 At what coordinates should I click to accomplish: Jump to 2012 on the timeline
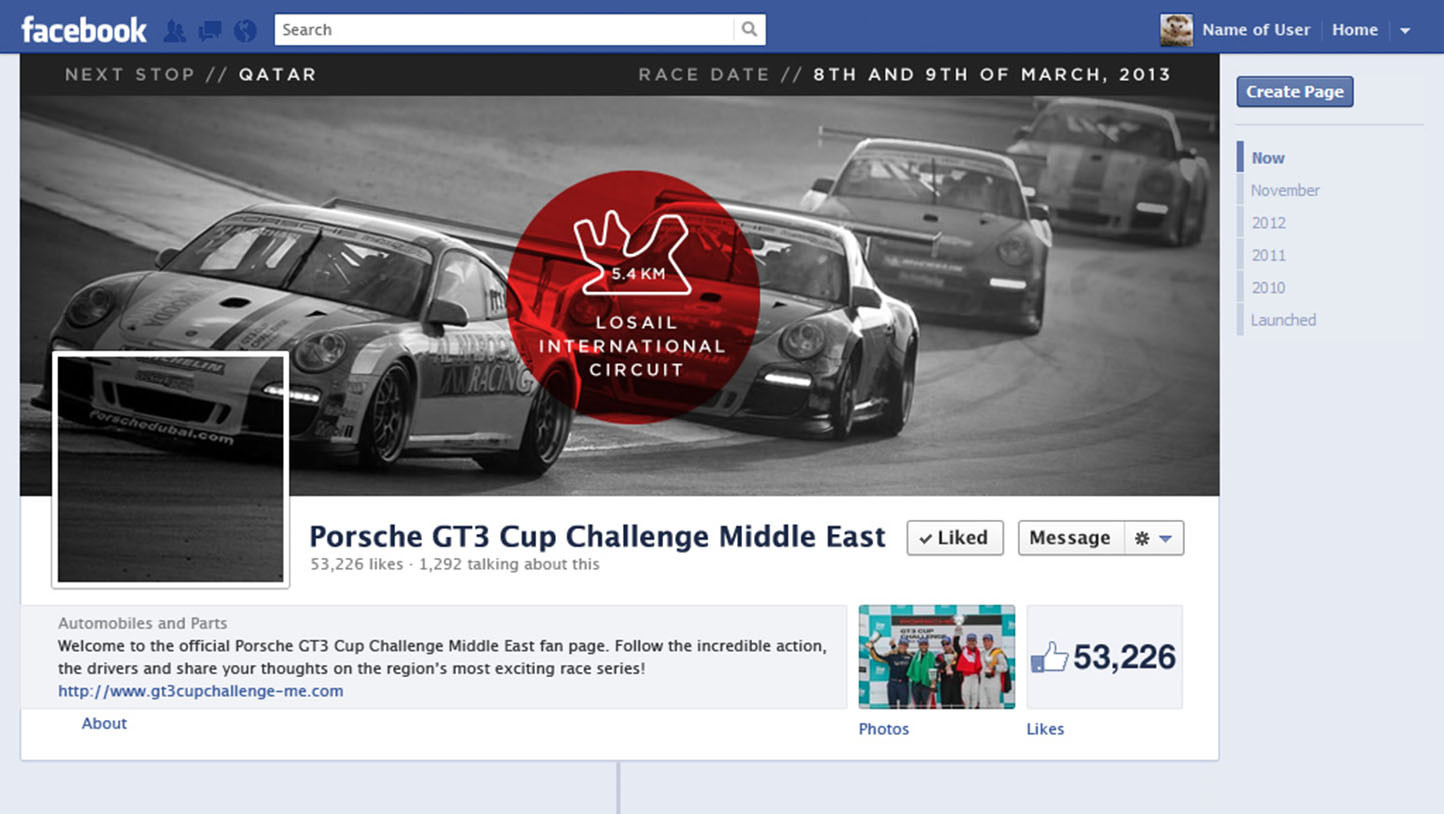click(1268, 223)
